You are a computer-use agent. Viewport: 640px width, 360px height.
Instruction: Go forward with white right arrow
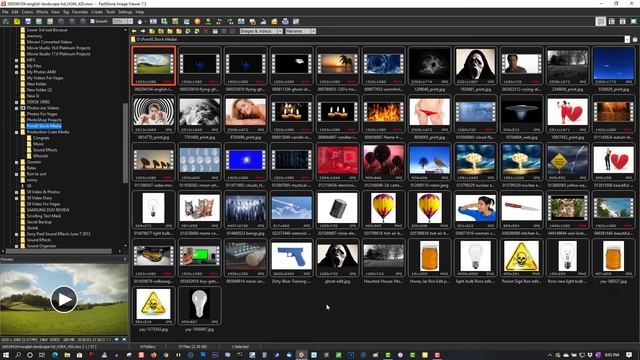[143, 31]
